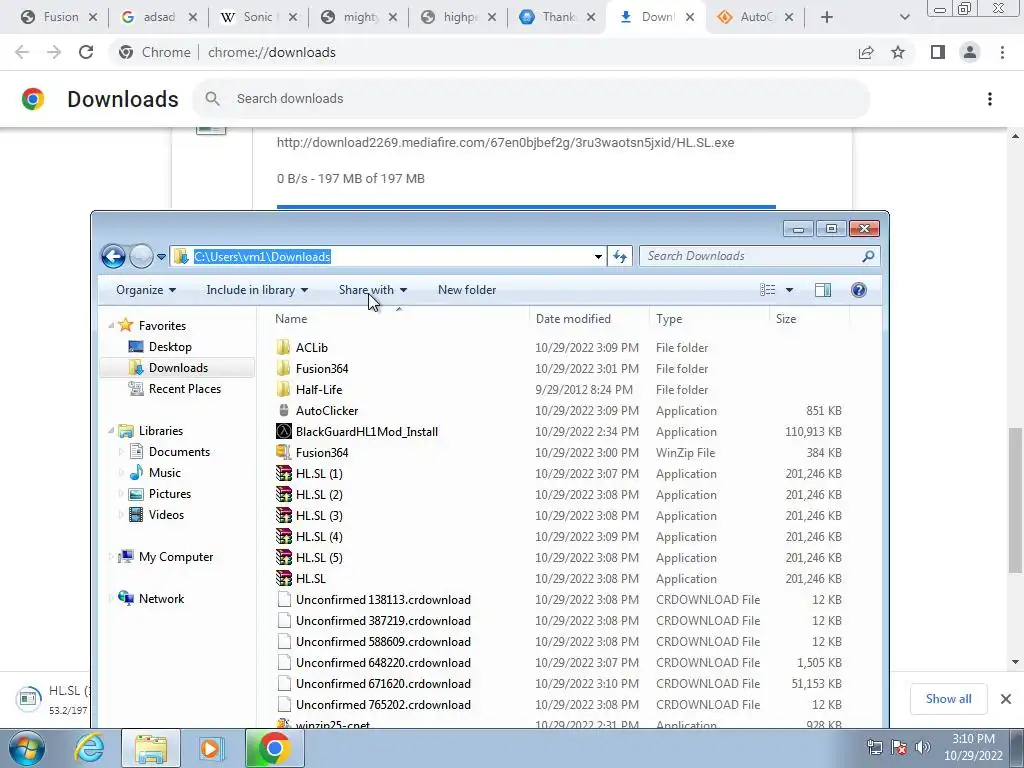Screen dimensions: 1024x768
Task: Click the Explorer help question mark icon
Action: tap(859, 290)
